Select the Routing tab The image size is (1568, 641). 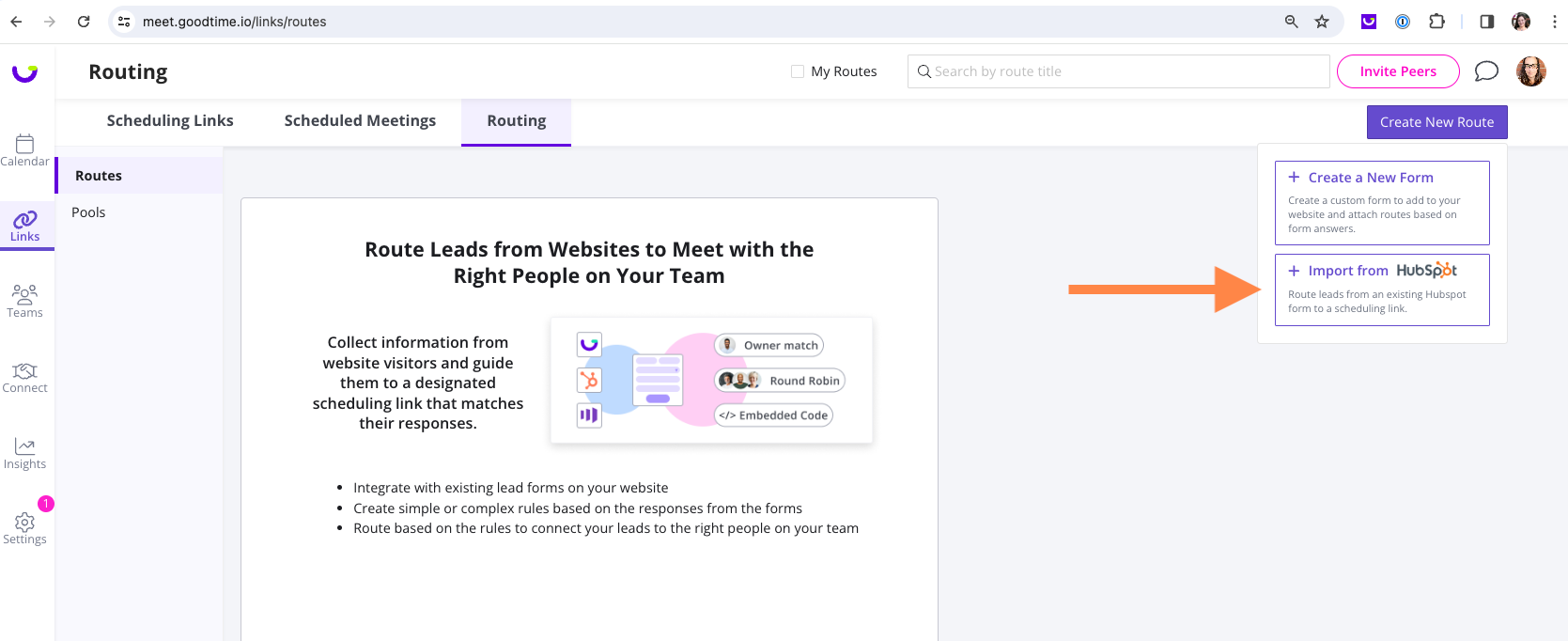[x=516, y=121]
